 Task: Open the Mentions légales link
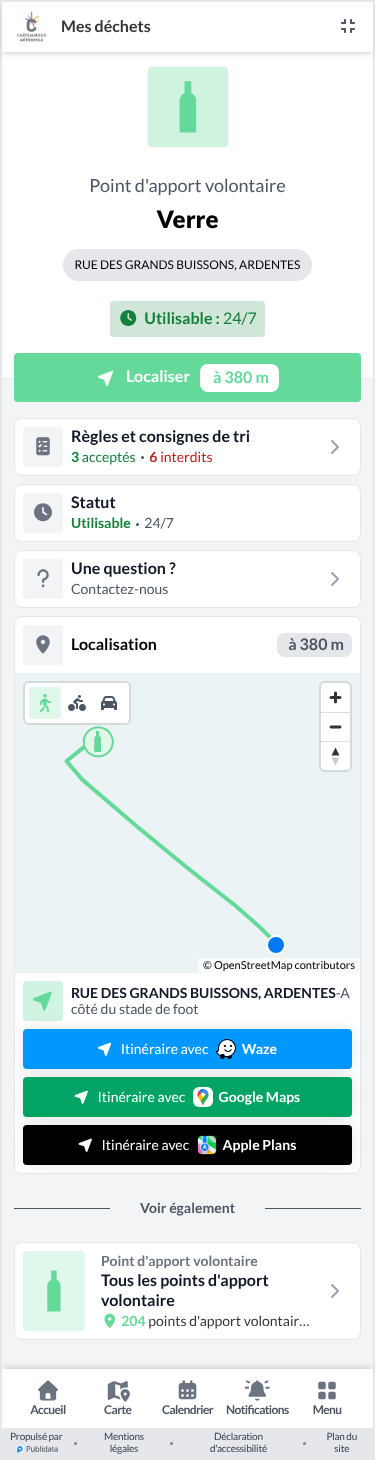coord(124,1441)
